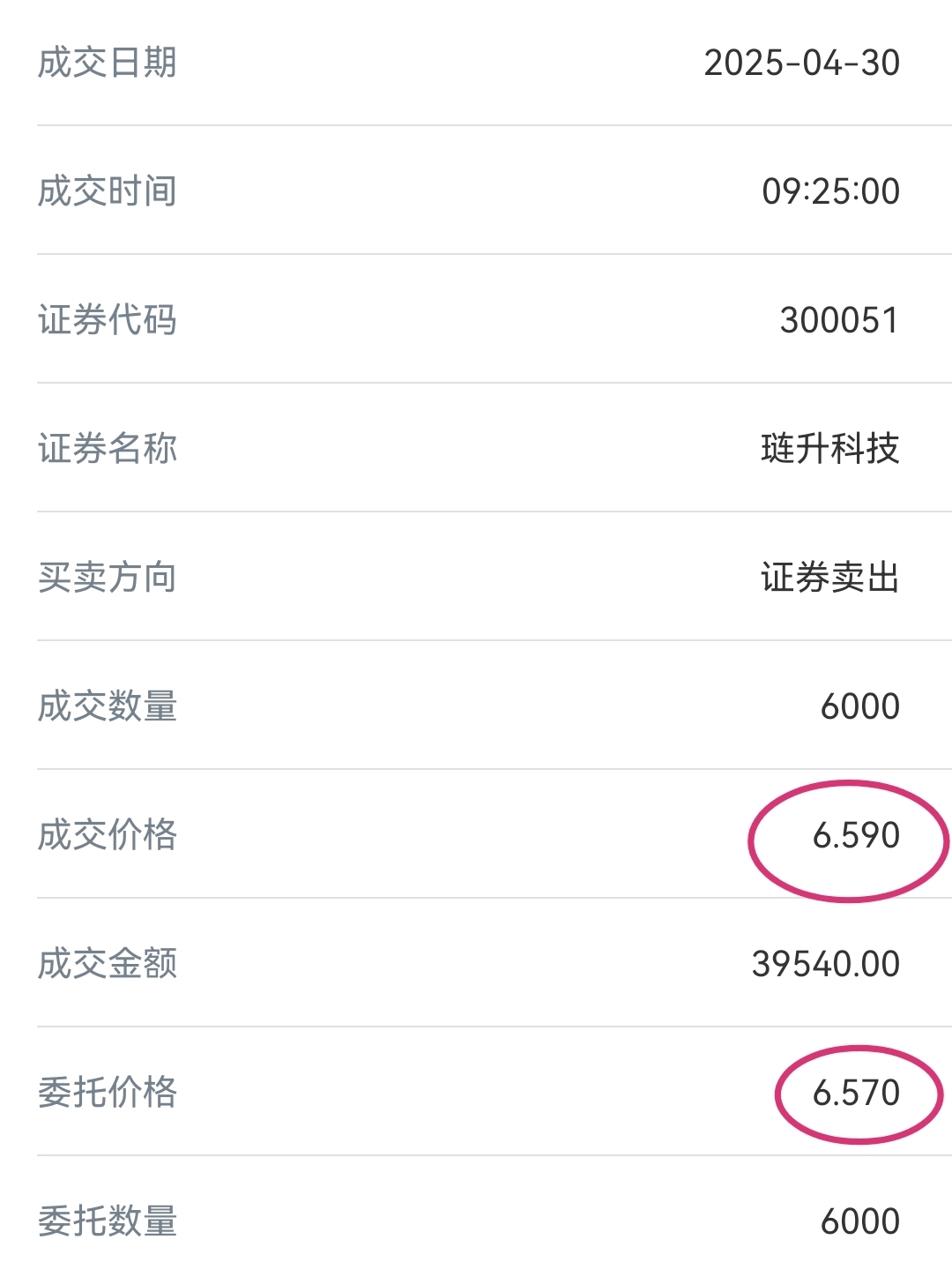Select the amount 39540.00
Image resolution: width=952 pixels, height=1277 pixels.
pyautogui.click(x=825, y=964)
